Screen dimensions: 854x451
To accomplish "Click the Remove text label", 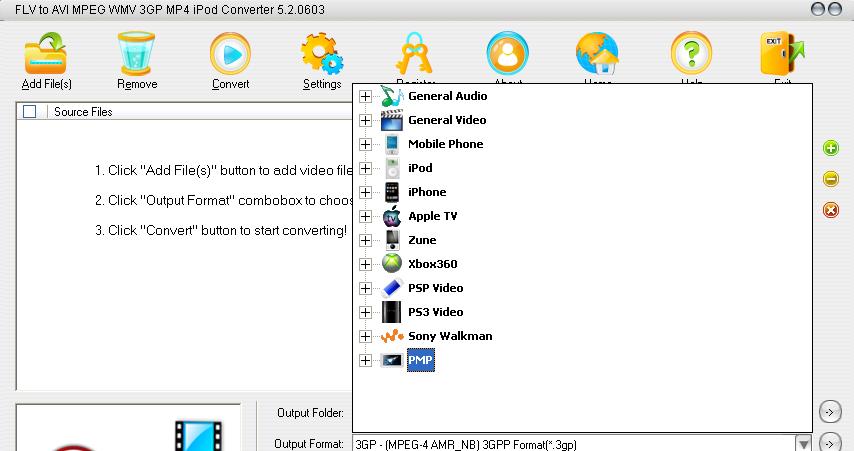I will [x=137, y=84].
